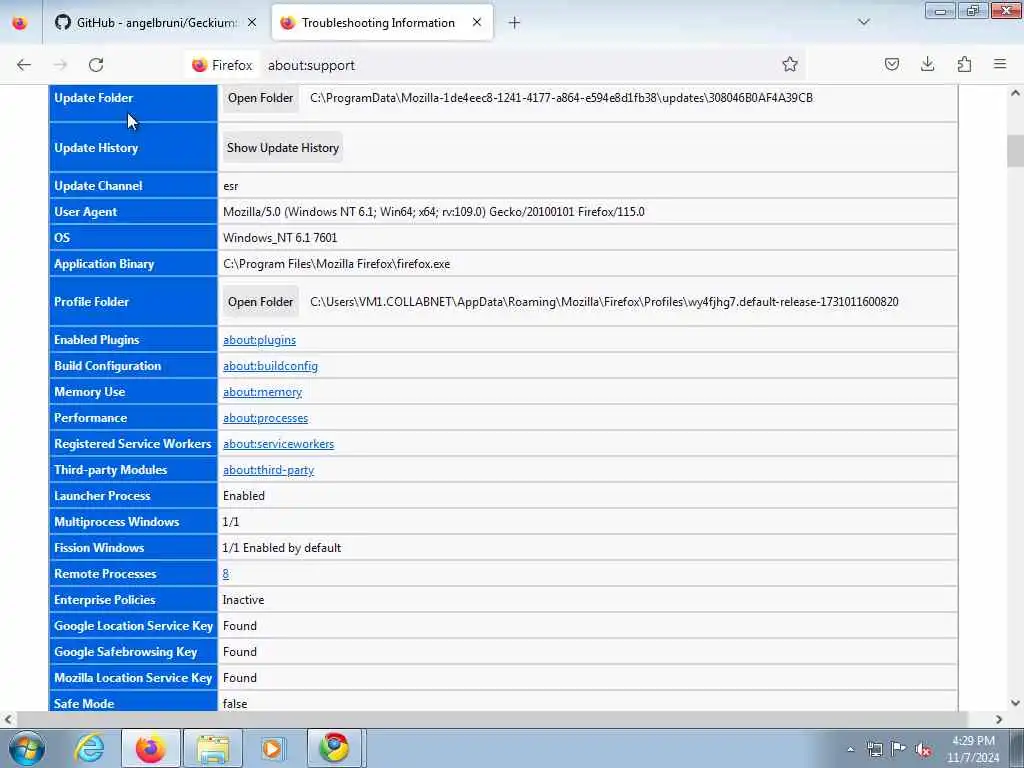Reload the current page
Viewport: 1024px width, 768px height.
tap(96, 65)
